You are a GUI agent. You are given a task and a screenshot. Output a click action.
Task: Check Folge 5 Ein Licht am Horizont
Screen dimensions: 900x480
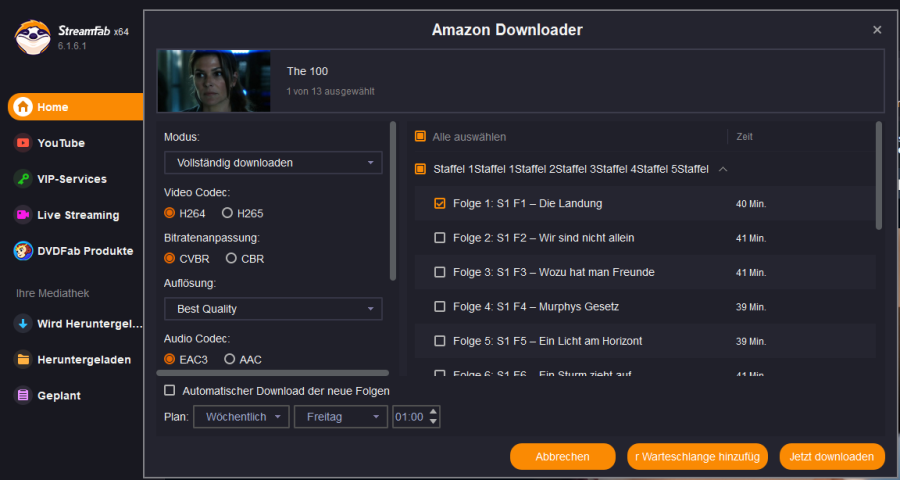(x=440, y=341)
